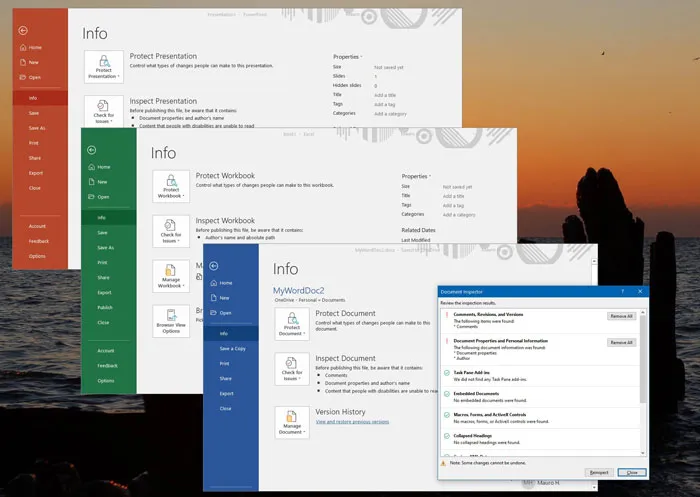Click Open folder icon in PowerPoint sidebar
Screen dimensions: 700x497
[x=23, y=77]
